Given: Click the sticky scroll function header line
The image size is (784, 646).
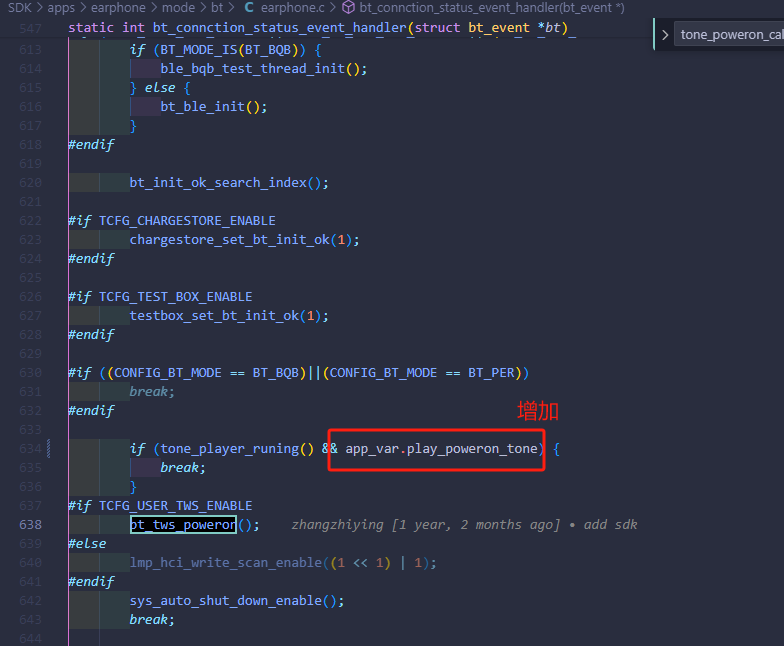Looking at the screenshot, I should 318,28.
